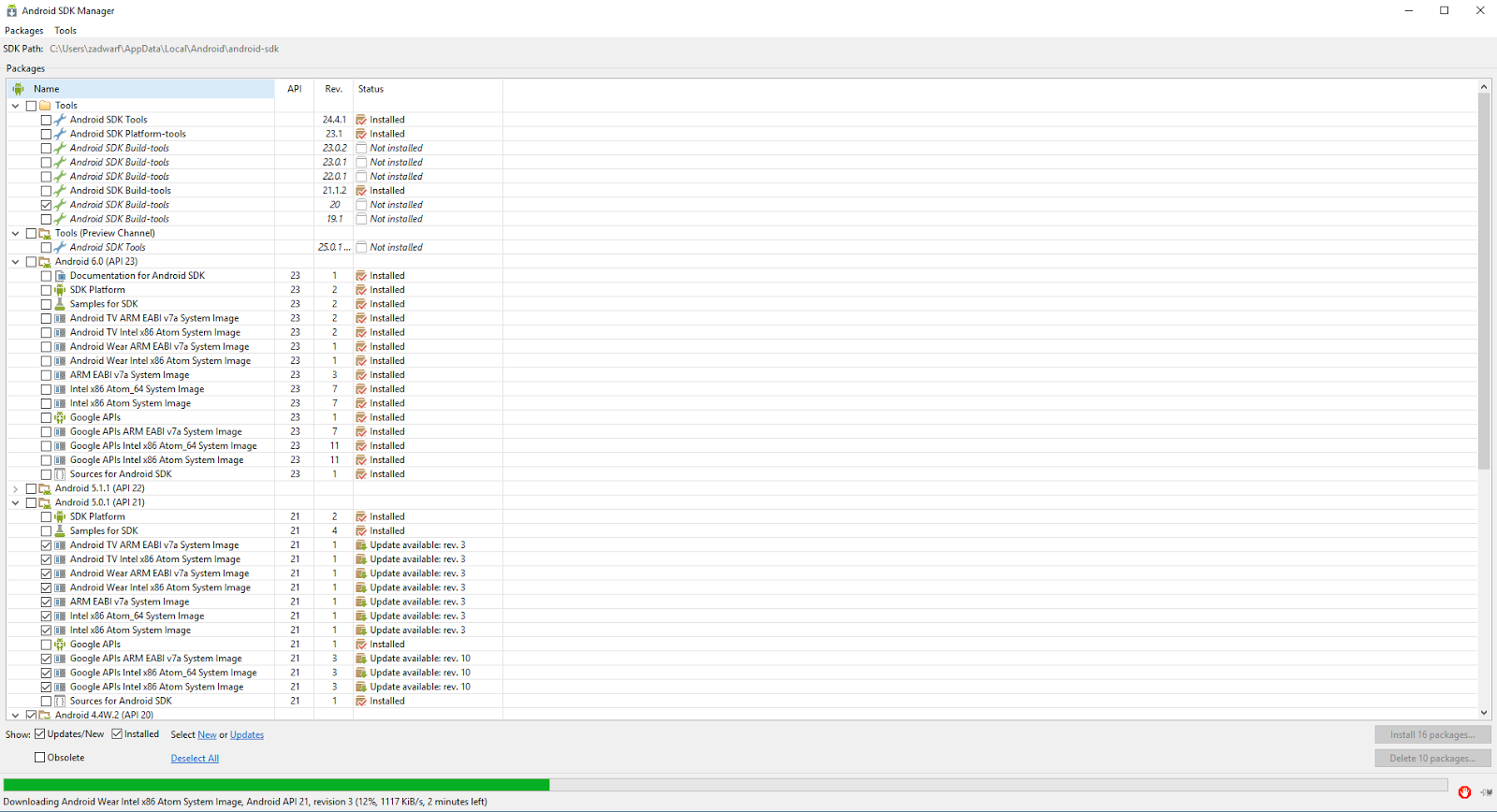Click the API 21 Google APIs android icon
The height and width of the screenshot is (812, 1497).
coord(60,645)
